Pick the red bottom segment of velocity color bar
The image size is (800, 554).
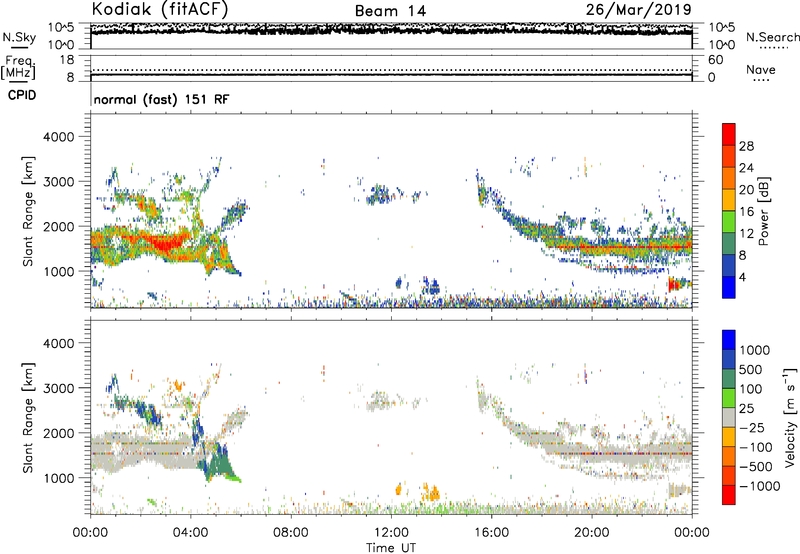tap(729, 494)
